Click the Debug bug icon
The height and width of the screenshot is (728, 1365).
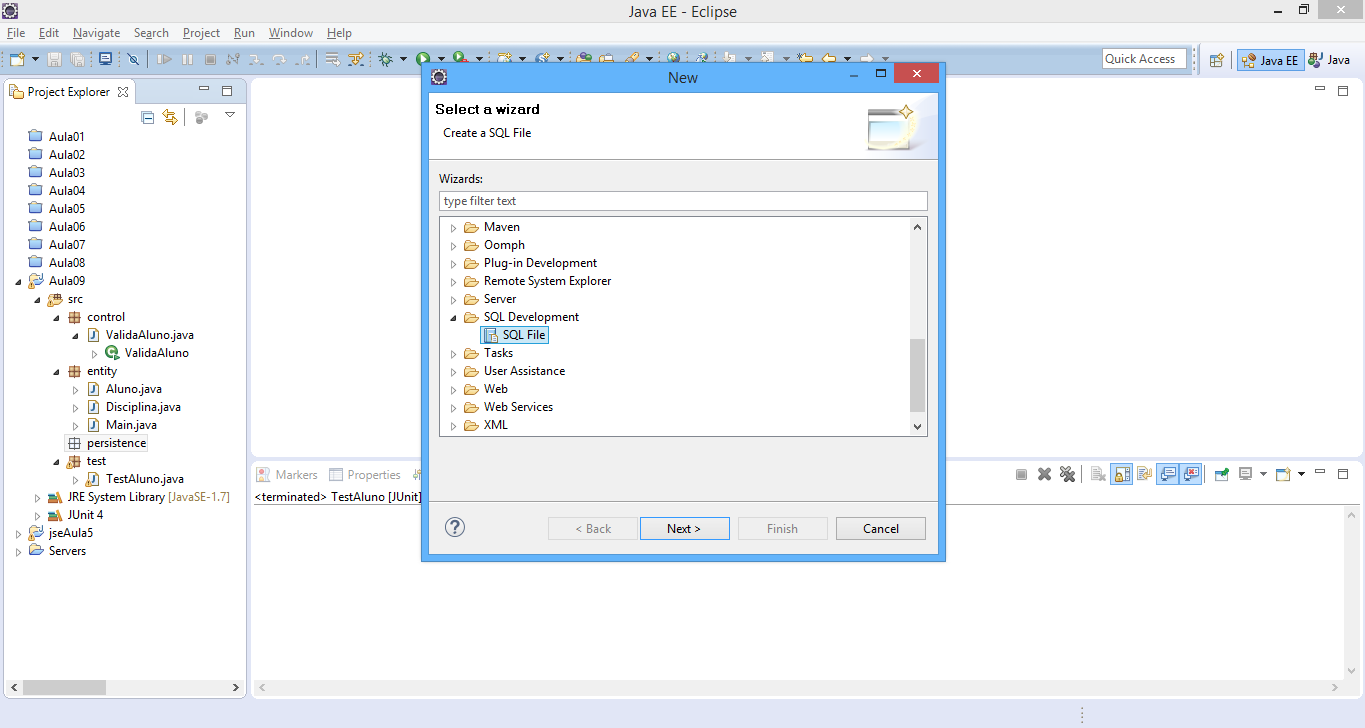coord(386,60)
